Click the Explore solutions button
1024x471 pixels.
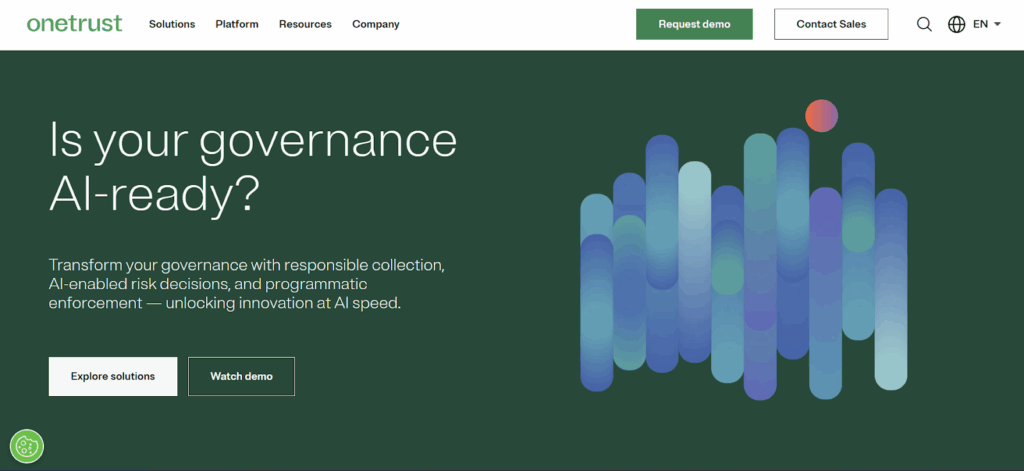pyautogui.click(x=113, y=376)
